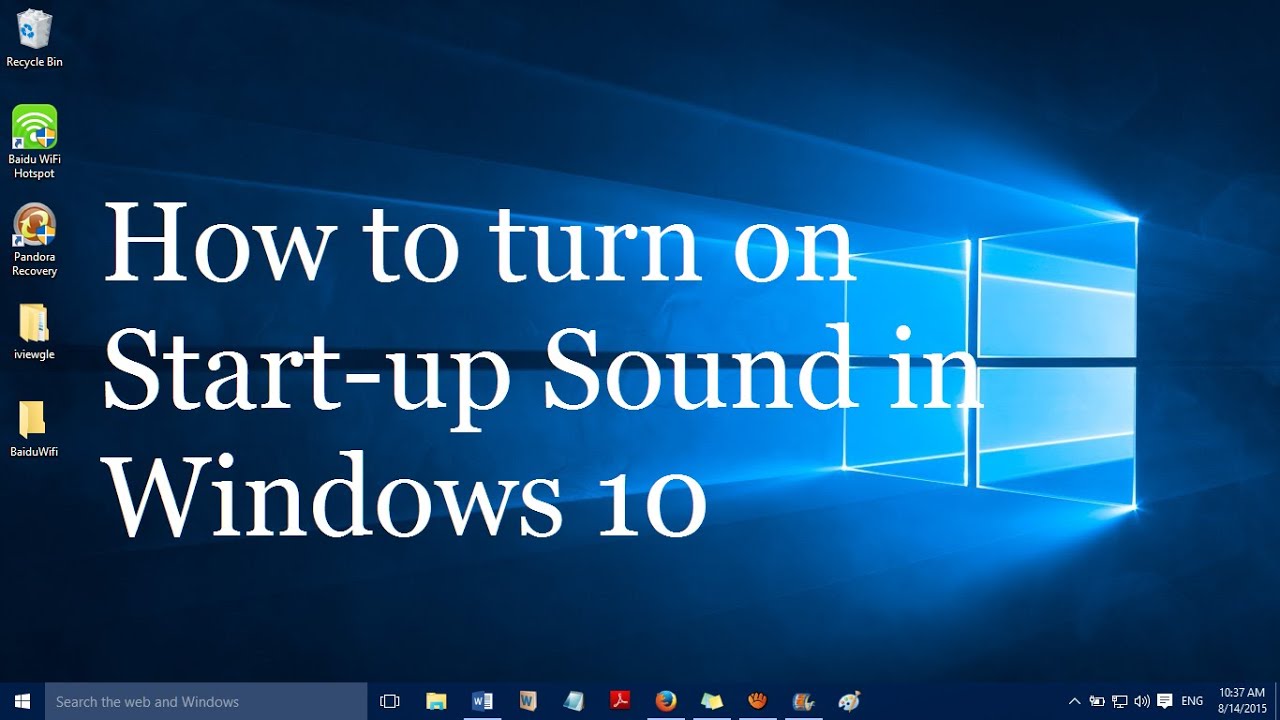This screenshot has width=1280, height=720.
Task: Select the iviewgle folder on desktop
Action: point(34,332)
